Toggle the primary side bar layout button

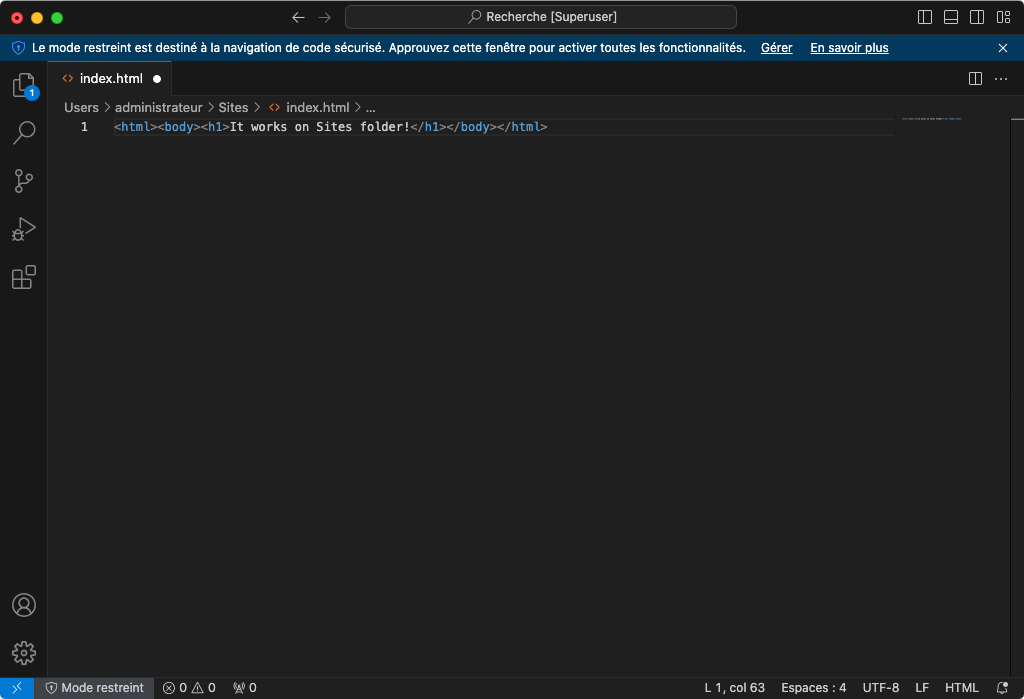[x=925, y=17]
